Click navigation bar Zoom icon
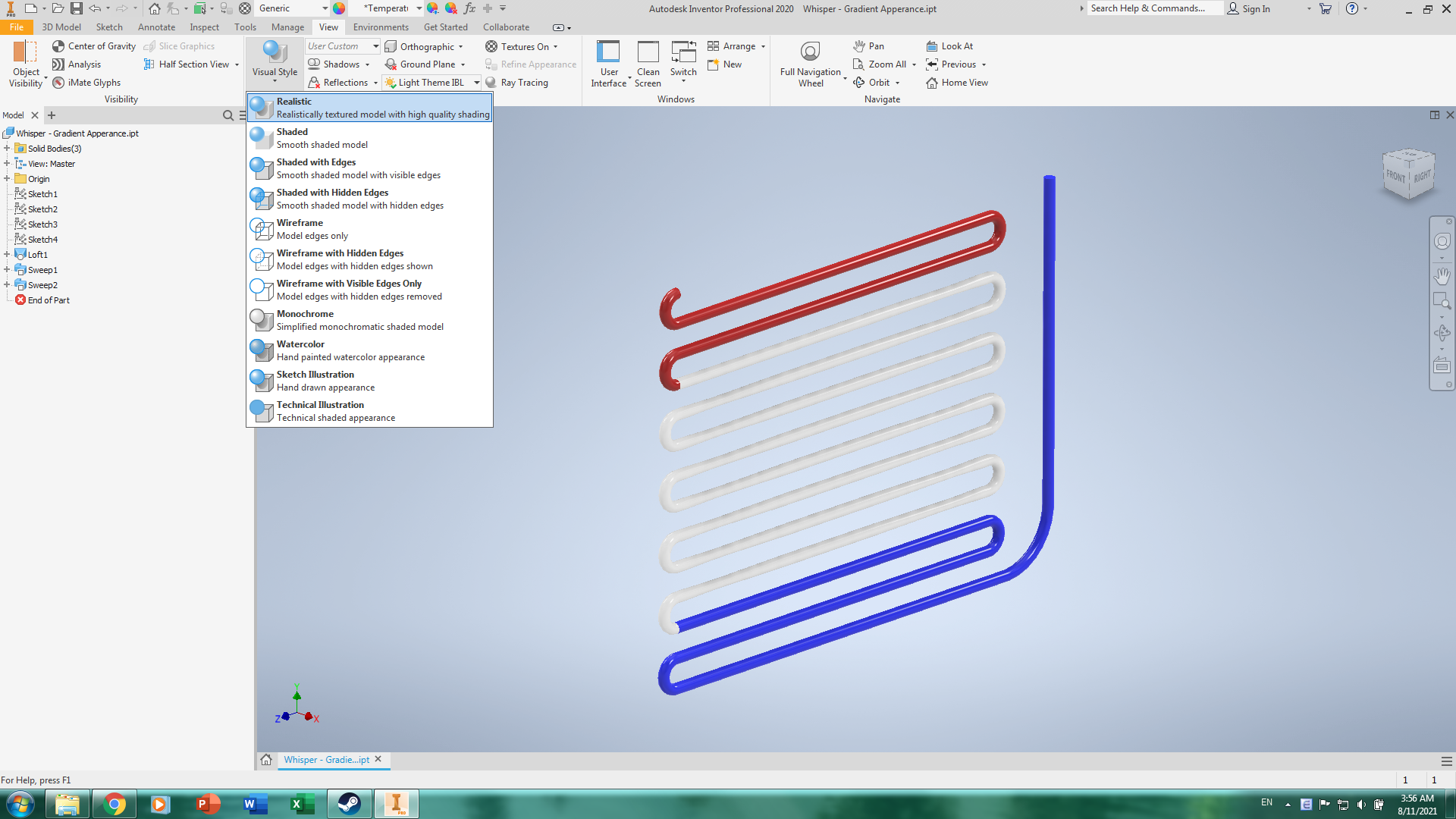 coord(1442,302)
